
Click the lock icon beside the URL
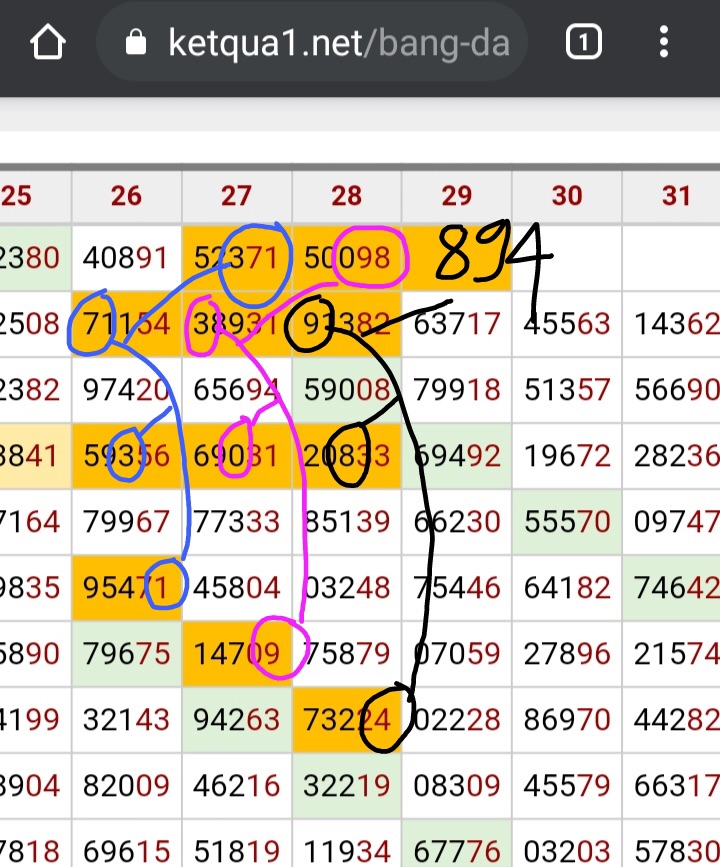pos(136,43)
